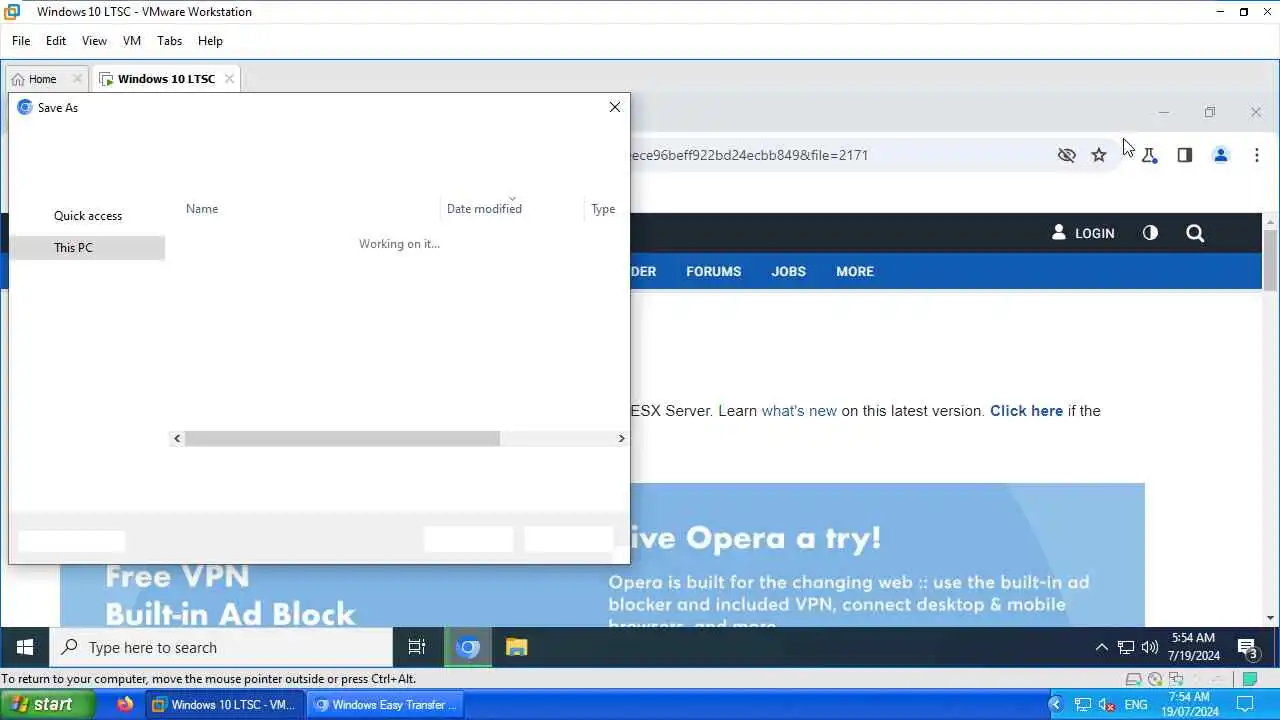Screen dimensions: 1280x720
Task: Open FORUMS in site navigation
Action: (x=714, y=271)
